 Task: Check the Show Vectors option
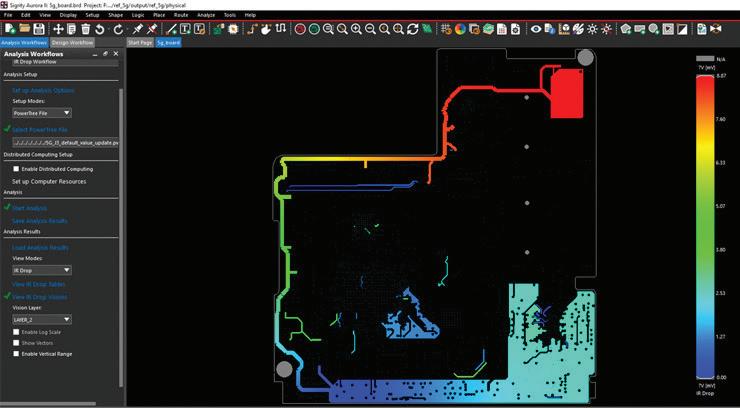[x=16, y=343]
